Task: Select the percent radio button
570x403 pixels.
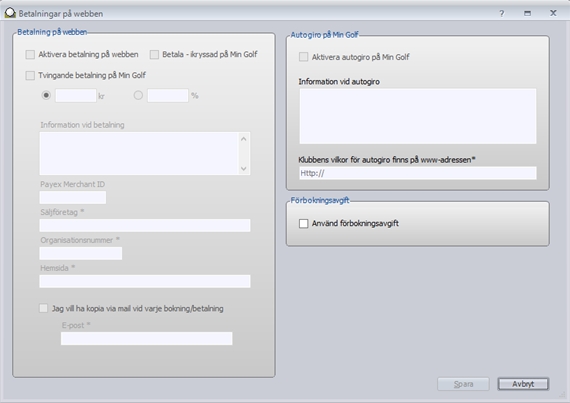Action: 138,95
